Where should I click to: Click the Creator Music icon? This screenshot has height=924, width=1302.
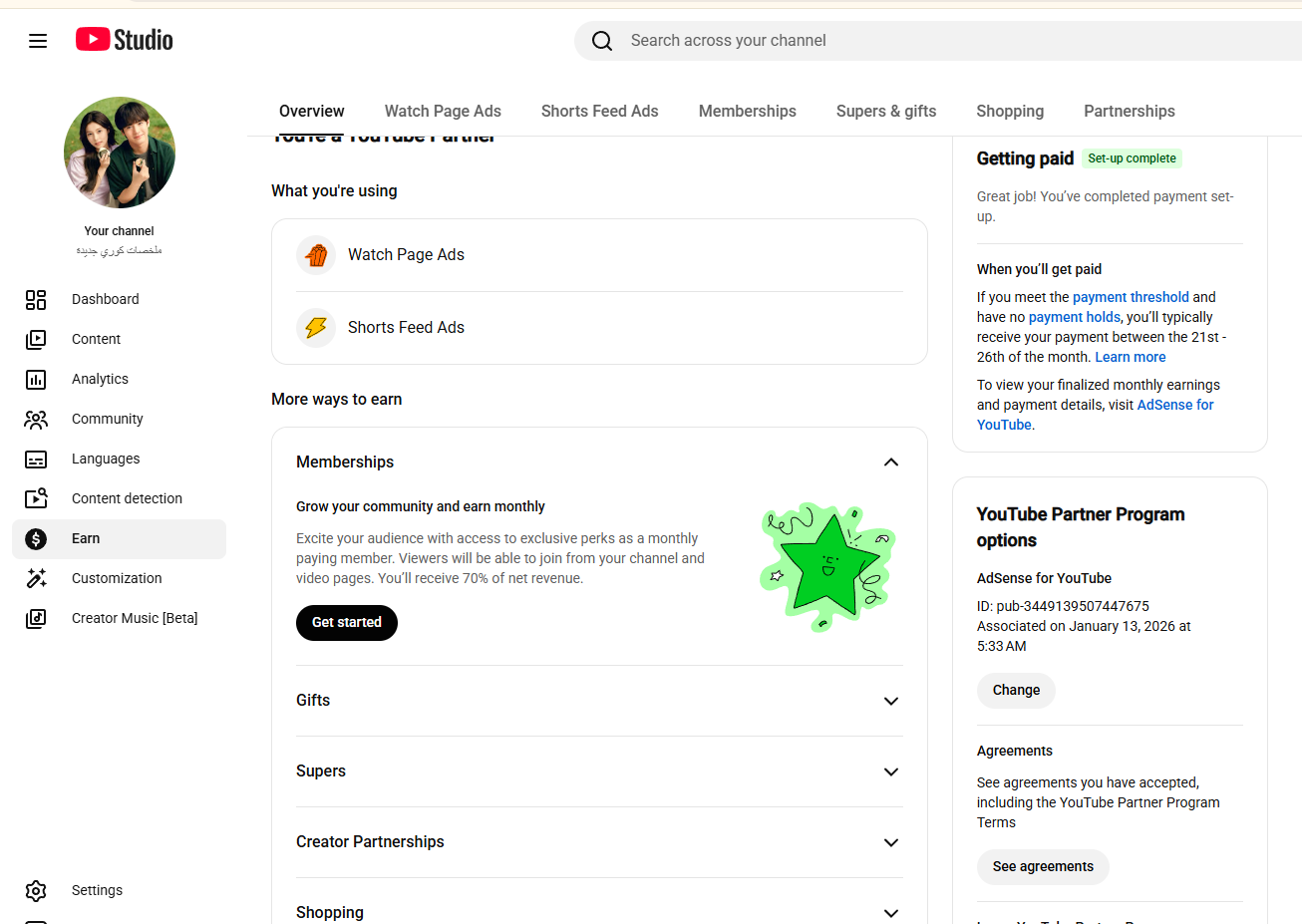coord(36,618)
